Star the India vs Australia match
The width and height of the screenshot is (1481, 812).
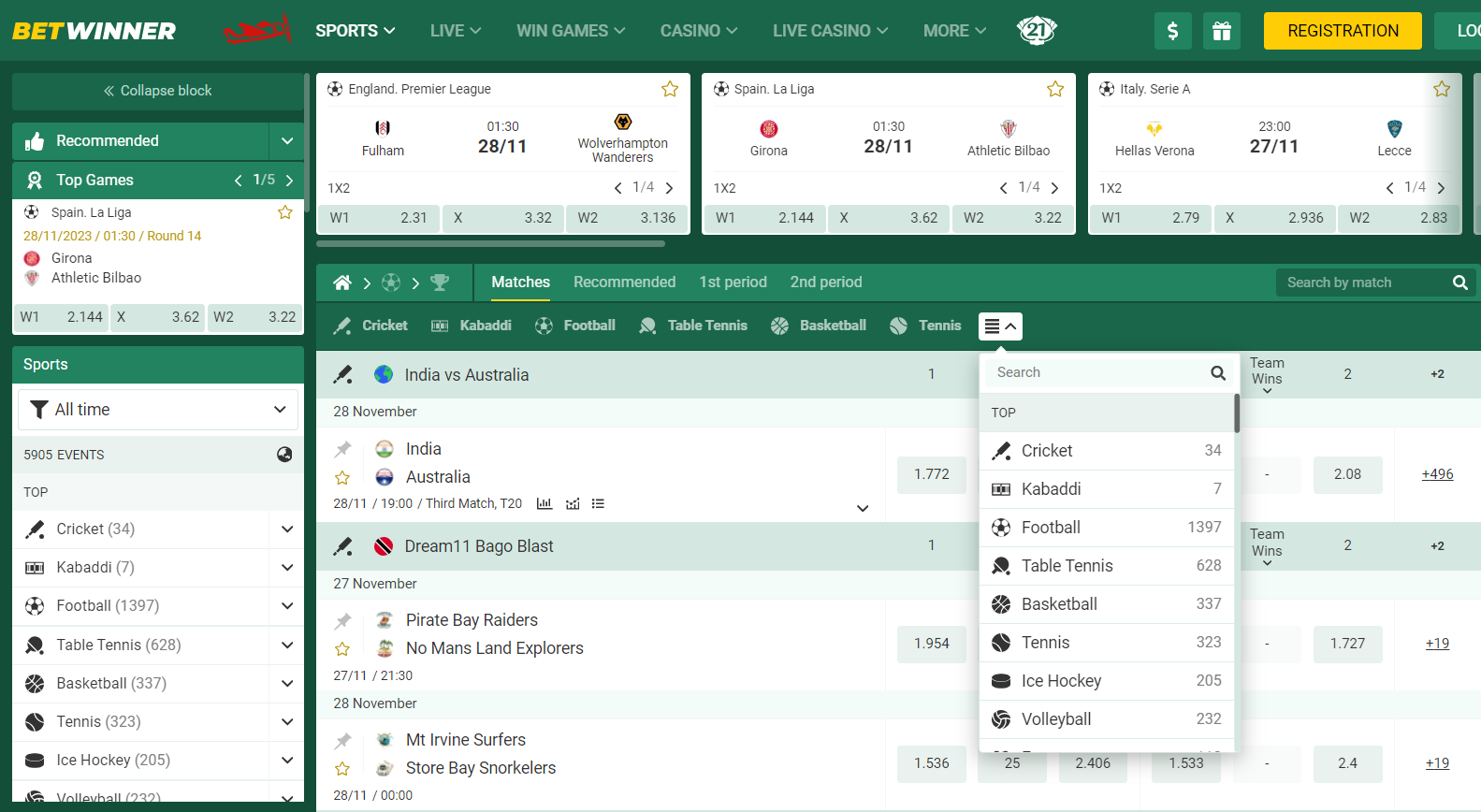(342, 478)
